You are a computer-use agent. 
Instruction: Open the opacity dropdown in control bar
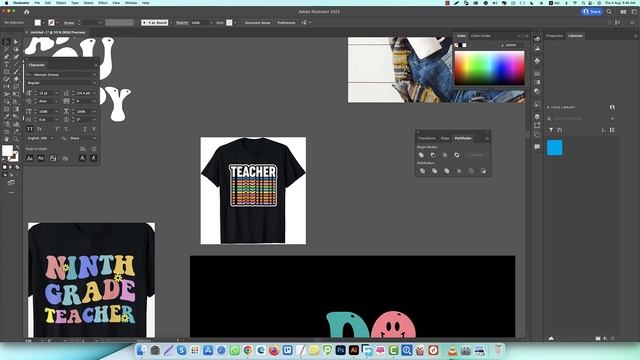point(211,22)
